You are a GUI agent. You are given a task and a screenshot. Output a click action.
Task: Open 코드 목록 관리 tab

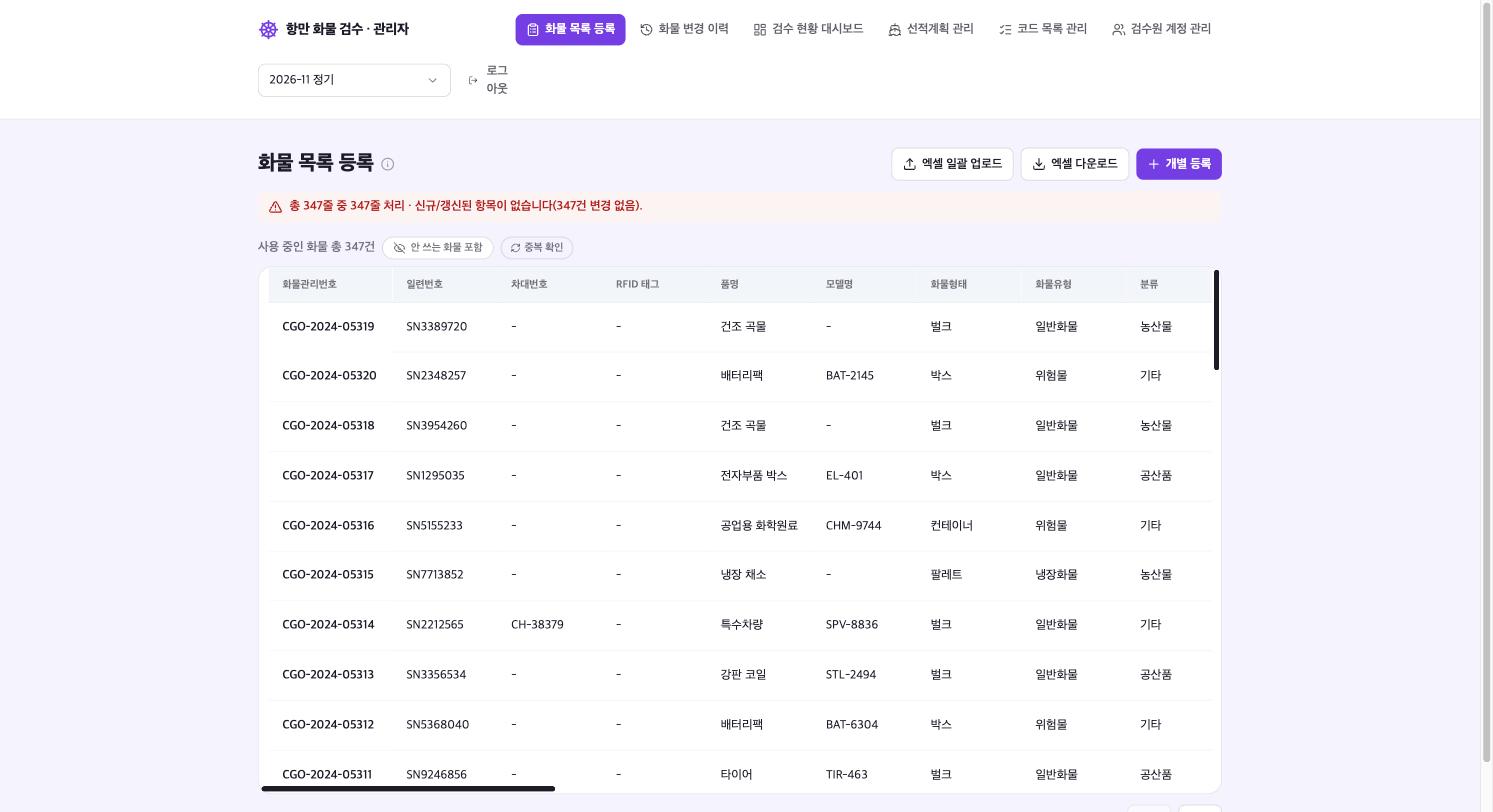[1043, 29]
